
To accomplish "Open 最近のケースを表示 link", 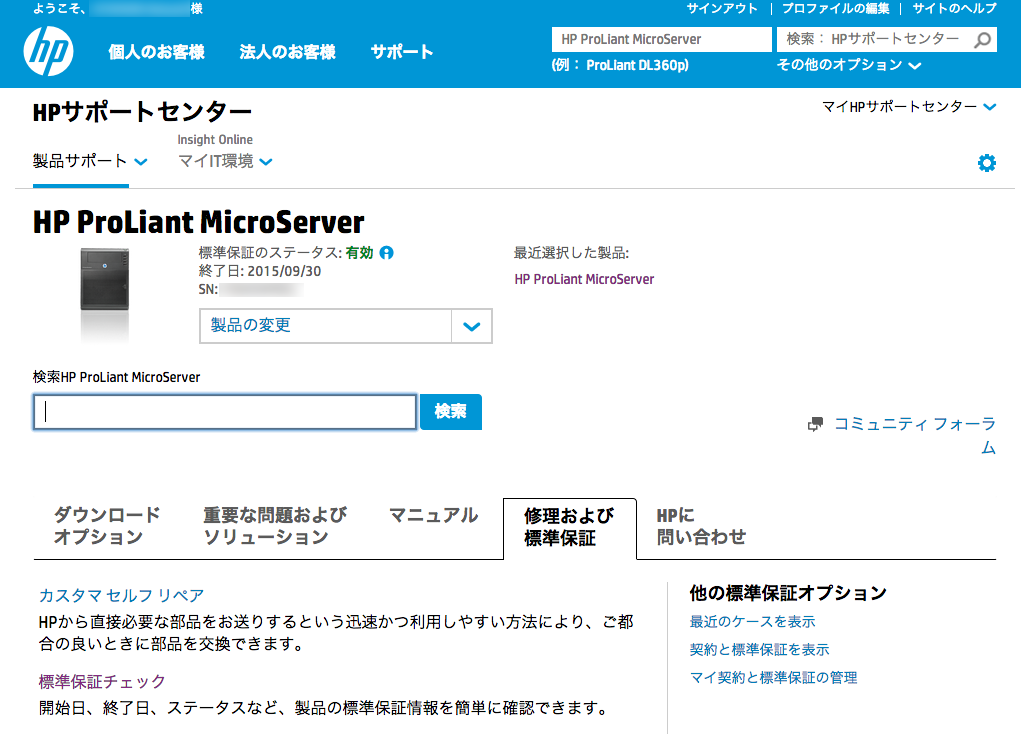I will tap(752, 622).
